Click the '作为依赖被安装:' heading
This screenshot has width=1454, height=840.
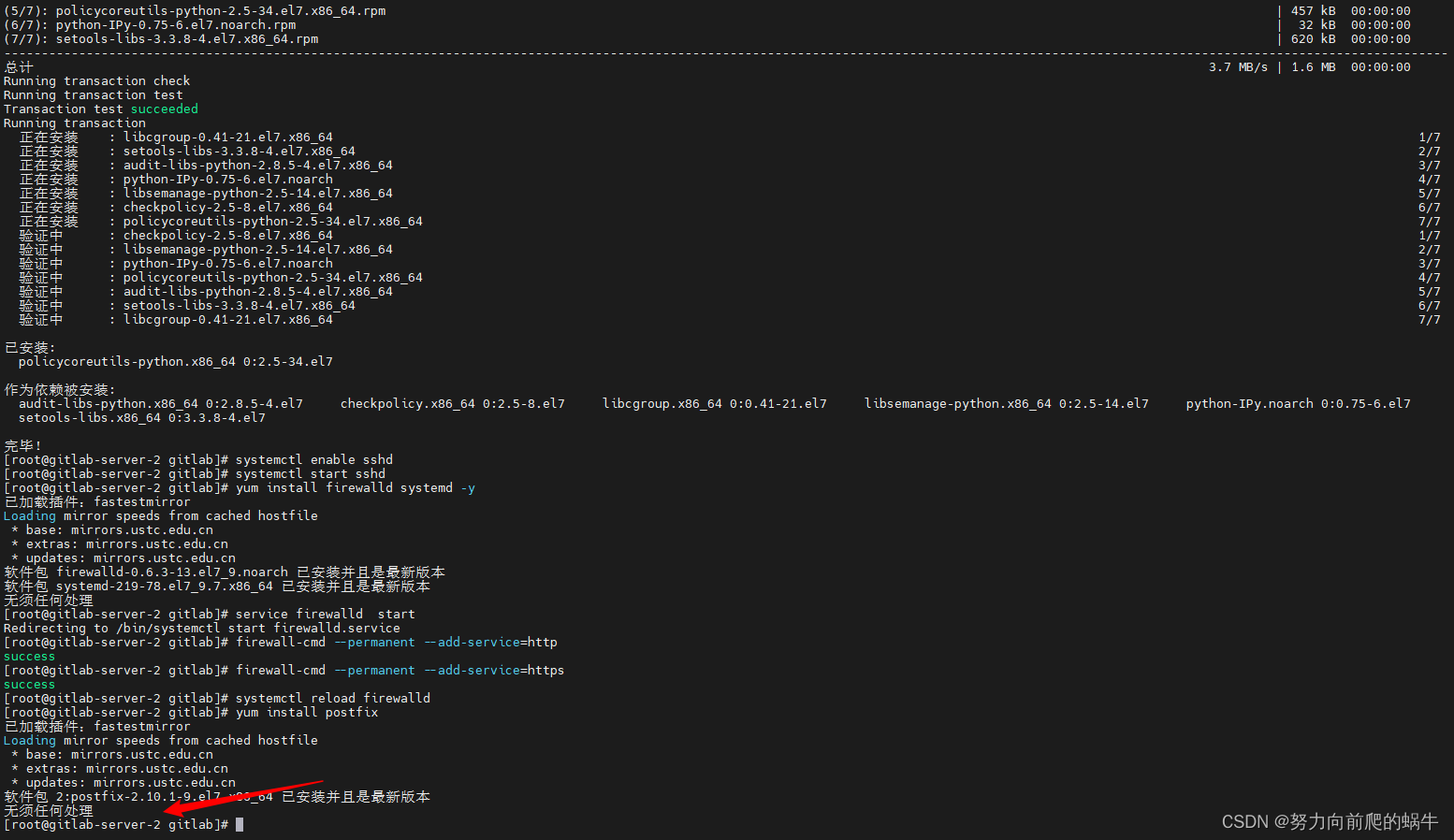tap(60, 390)
